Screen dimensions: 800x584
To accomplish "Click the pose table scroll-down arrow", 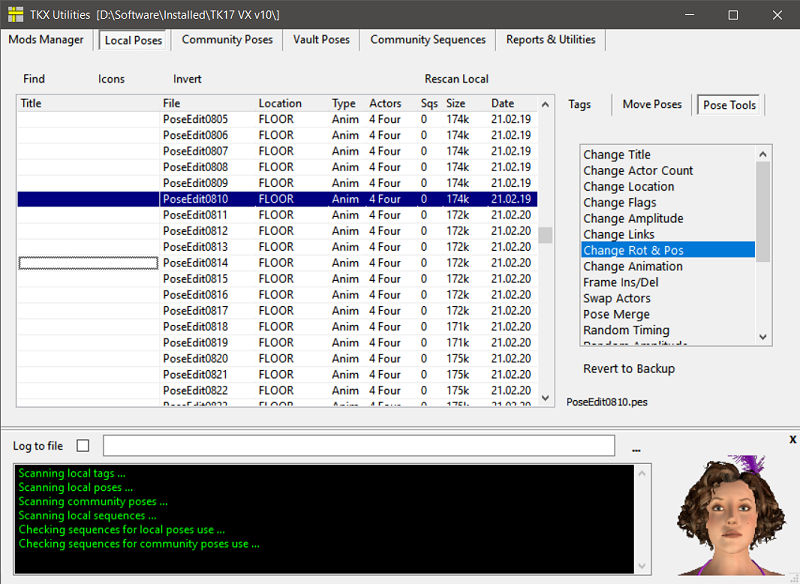I will click(x=545, y=398).
